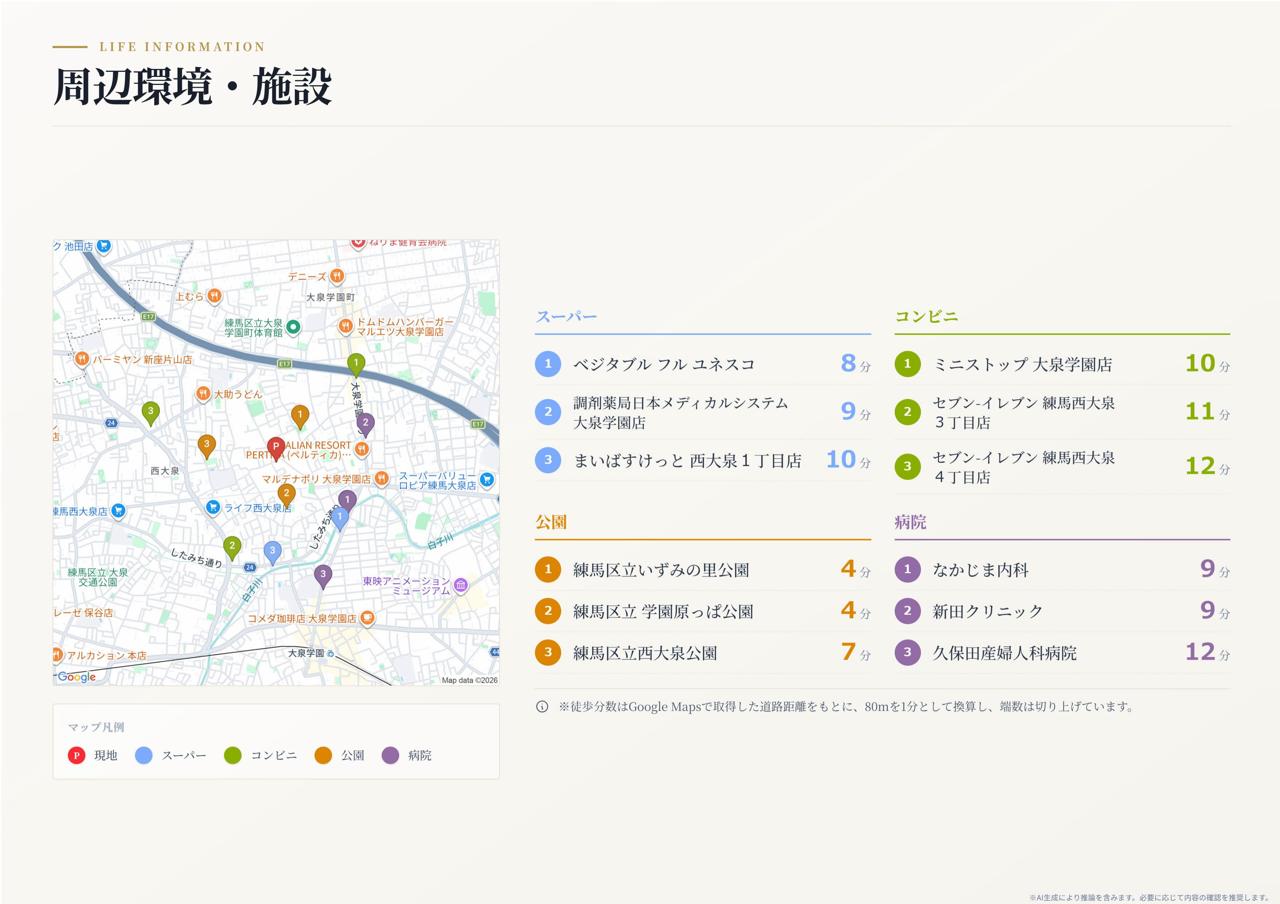Click the number badge beside ミニストップ 大泉学園店
The width and height of the screenshot is (1280, 904).
click(907, 364)
